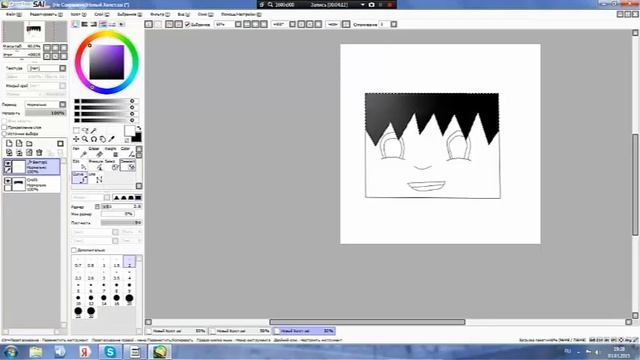This screenshot has width=640, height=360.
Task: Open the rotation angle dropdown in toolbar
Action: pos(292,24)
